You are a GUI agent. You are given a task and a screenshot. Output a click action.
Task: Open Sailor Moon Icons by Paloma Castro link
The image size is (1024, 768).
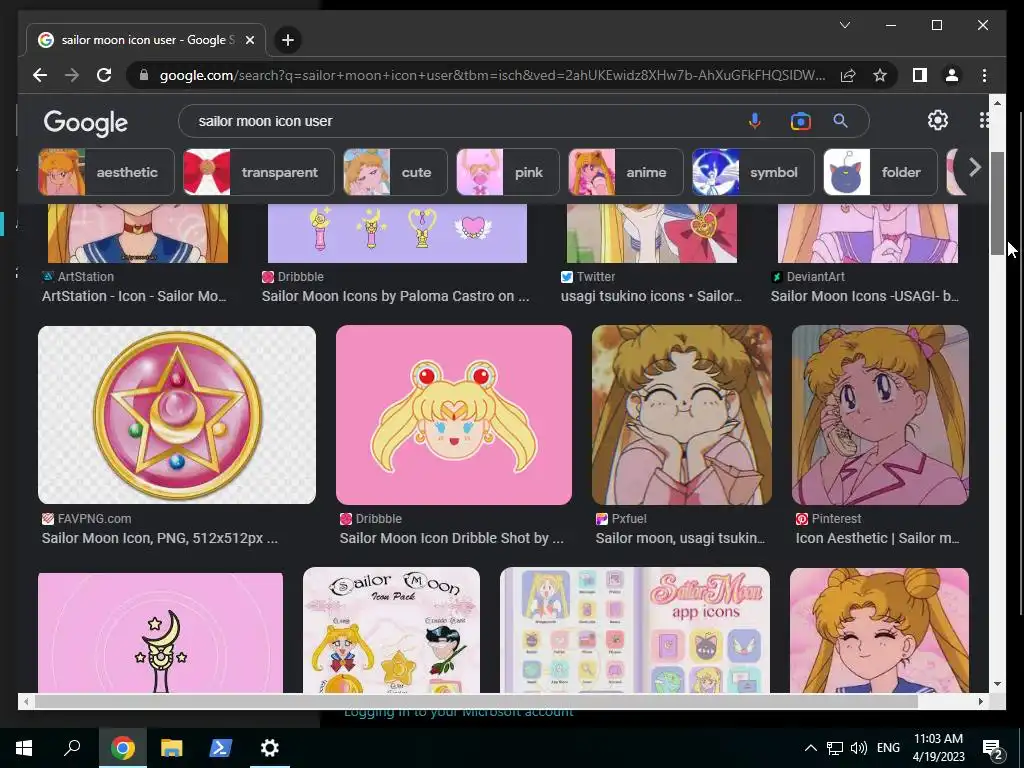(395, 296)
